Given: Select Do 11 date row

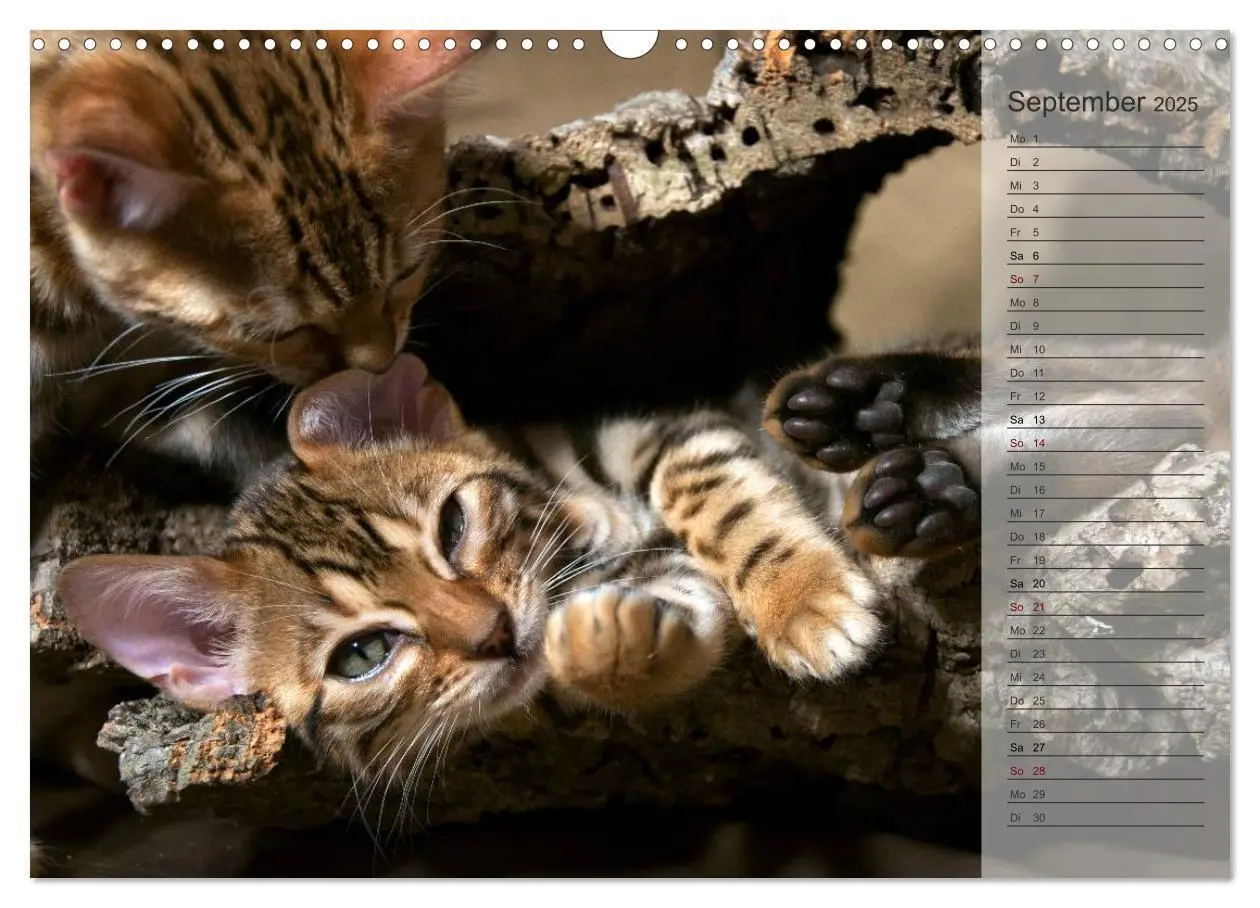Looking at the screenshot, I should pyautogui.click(x=1105, y=372).
